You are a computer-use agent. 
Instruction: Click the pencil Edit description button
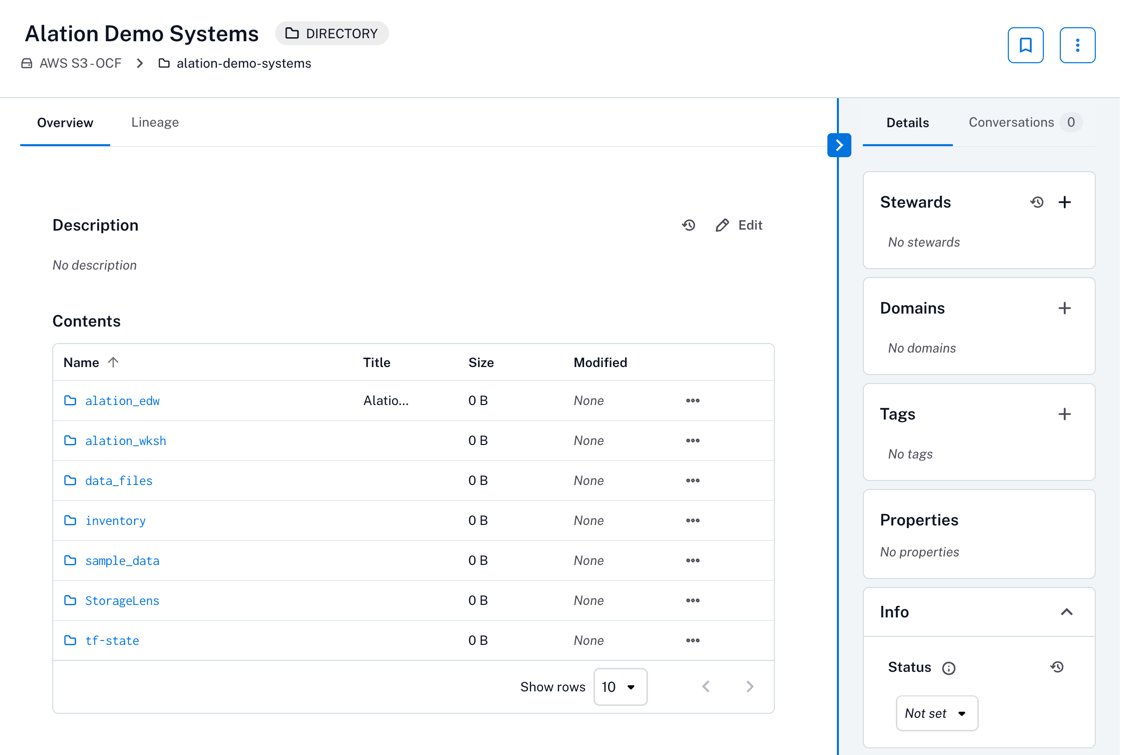[x=739, y=225]
